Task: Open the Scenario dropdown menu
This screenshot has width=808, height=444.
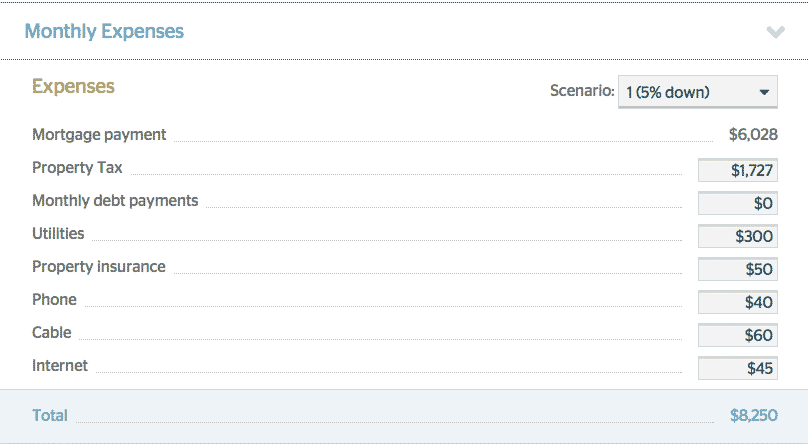Action: pyautogui.click(x=697, y=92)
